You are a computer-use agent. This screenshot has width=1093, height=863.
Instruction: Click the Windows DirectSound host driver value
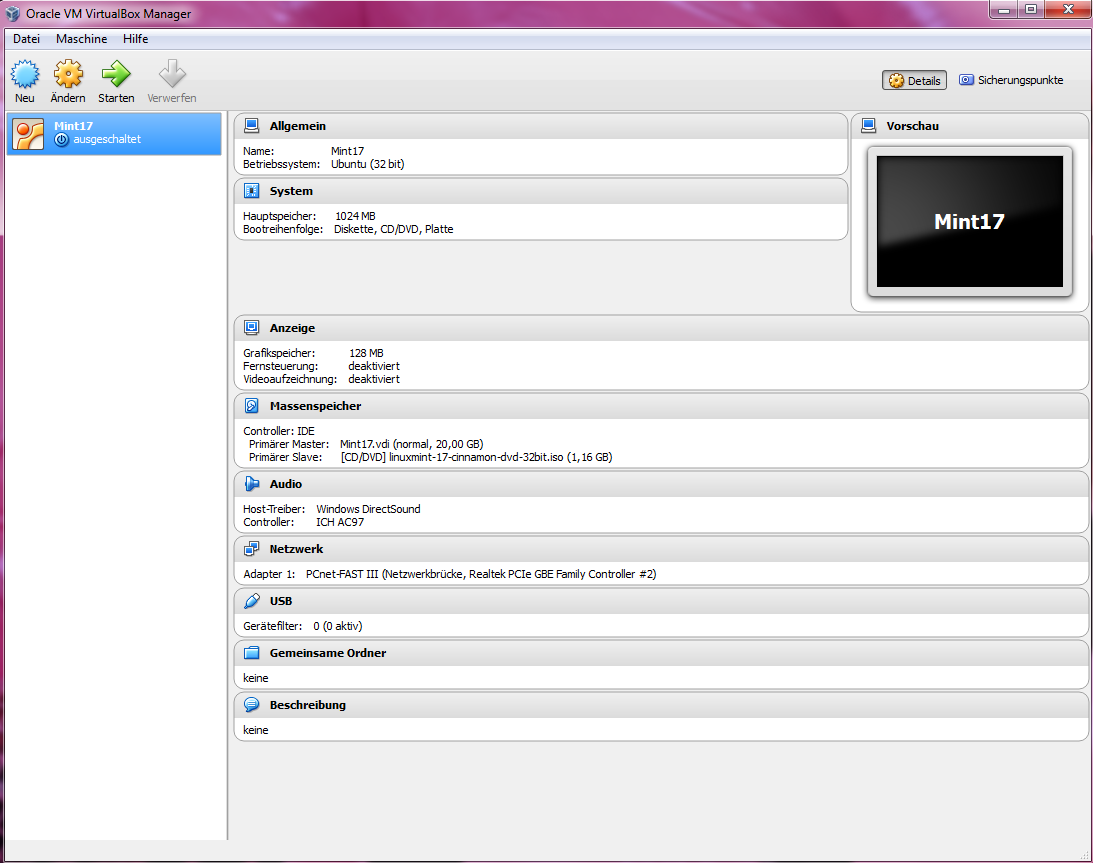pos(368,509)
